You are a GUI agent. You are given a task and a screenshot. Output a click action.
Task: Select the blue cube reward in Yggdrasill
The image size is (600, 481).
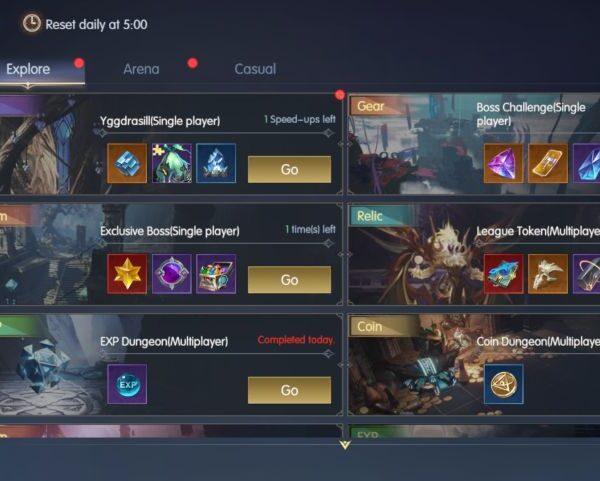[x=127, y=163]
